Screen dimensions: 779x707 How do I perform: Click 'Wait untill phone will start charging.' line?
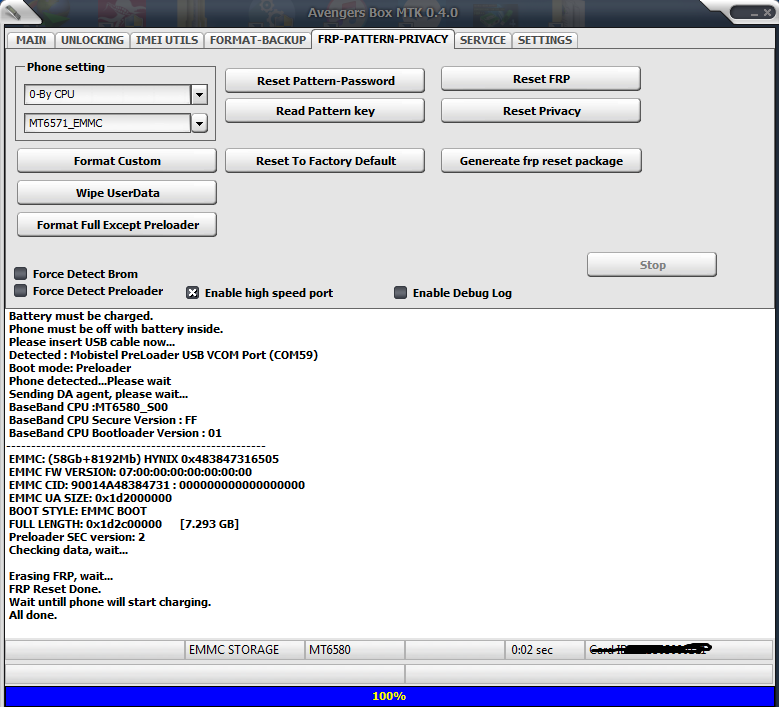[x=110, y=602]
